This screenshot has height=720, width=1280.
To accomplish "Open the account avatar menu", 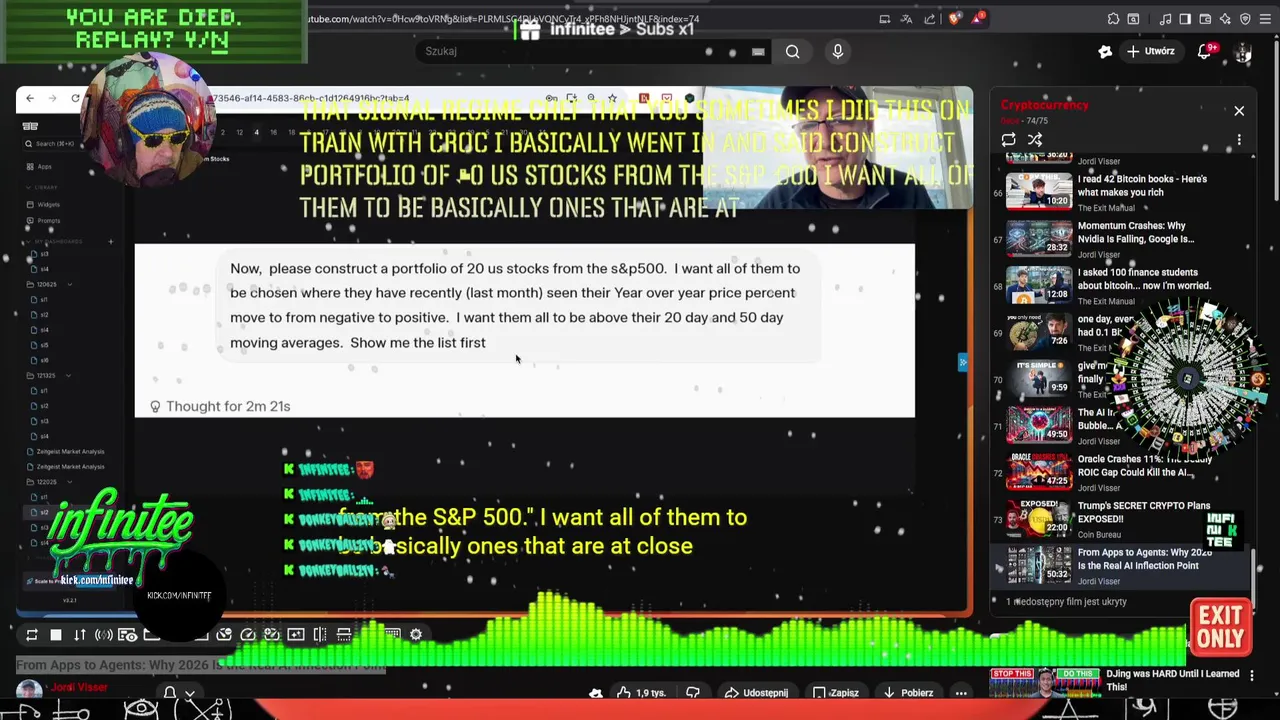I will click(1243, 51).
